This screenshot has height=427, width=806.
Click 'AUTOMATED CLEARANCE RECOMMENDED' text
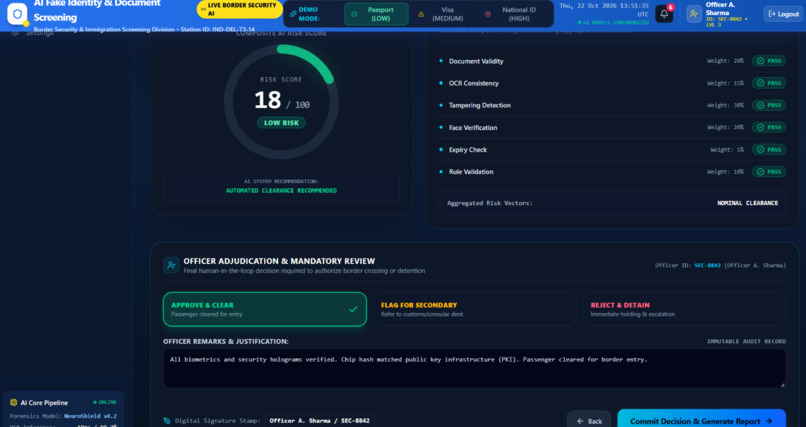[281, 191]
